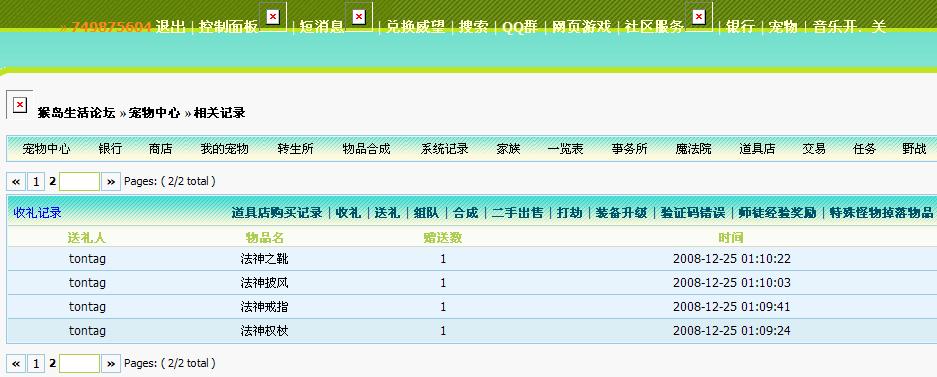Image resolution: width=937 pixels, height=377 pixels.
Task: Switch to 道具店购买记录 record tab
Action: [x=277, y=213]
